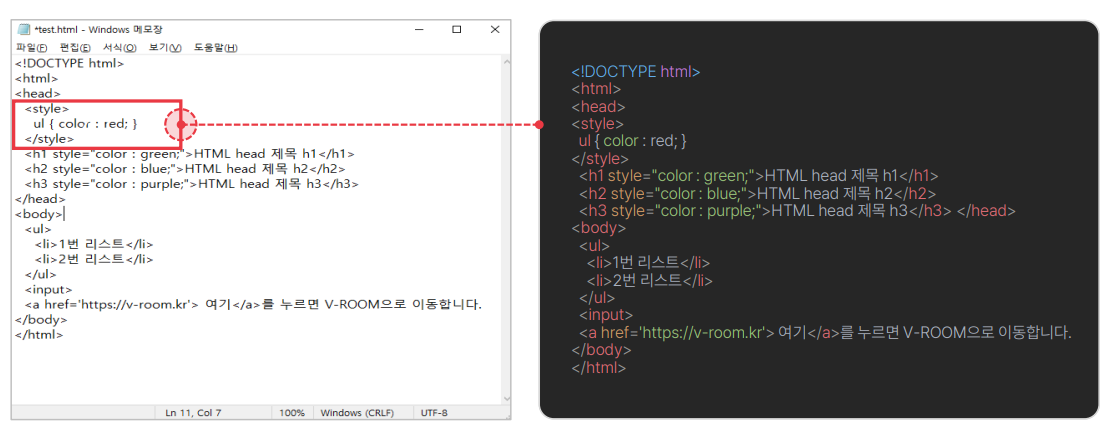
Task: Open the 편집(E) menu
Action: pos(75,47)
